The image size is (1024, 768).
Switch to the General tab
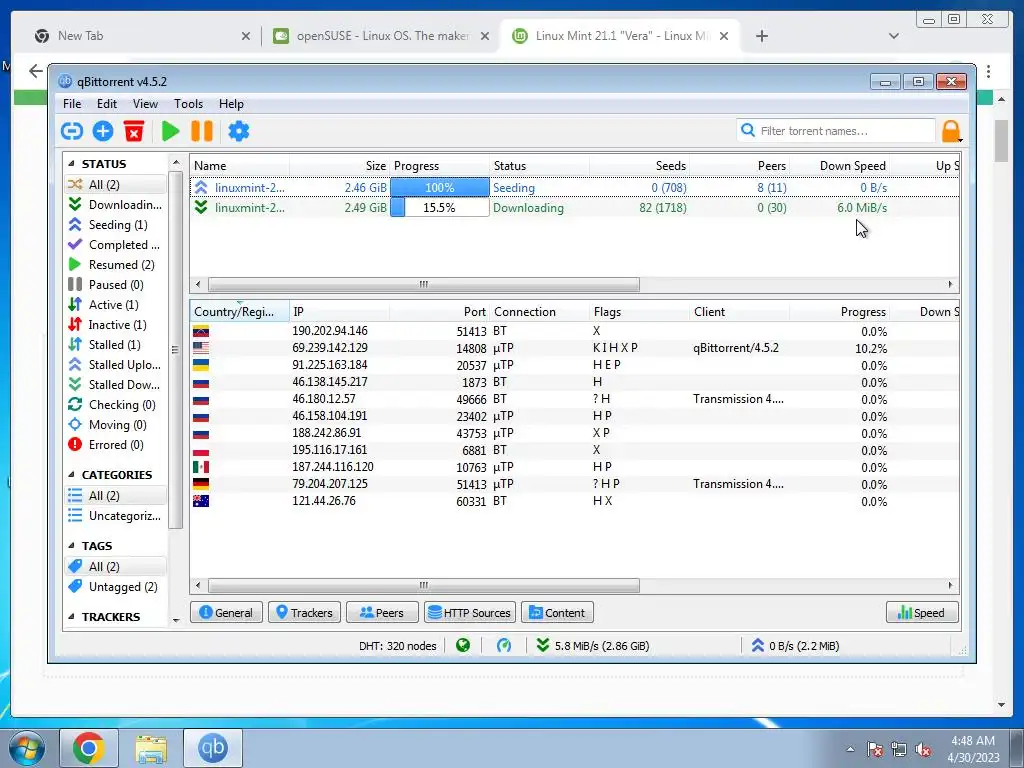coord(226,613)
